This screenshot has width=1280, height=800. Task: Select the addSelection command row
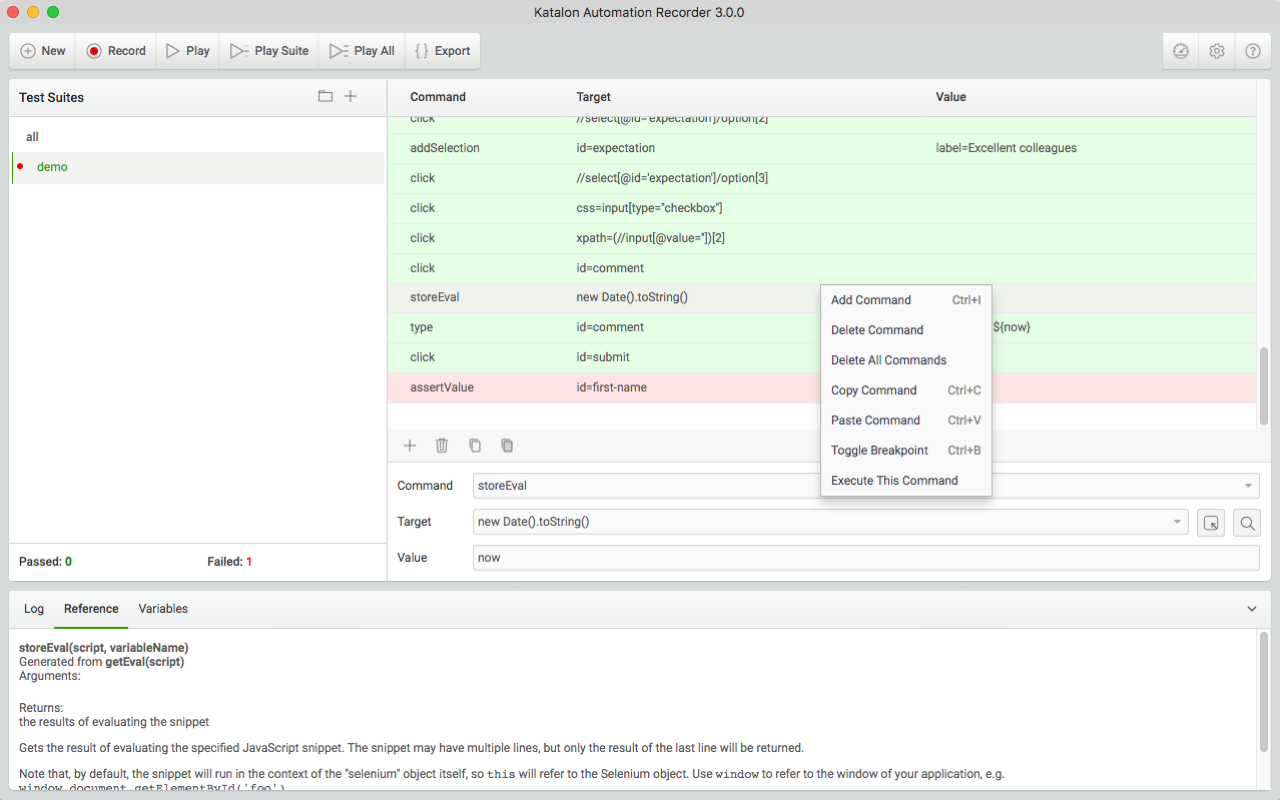[821, 148]
